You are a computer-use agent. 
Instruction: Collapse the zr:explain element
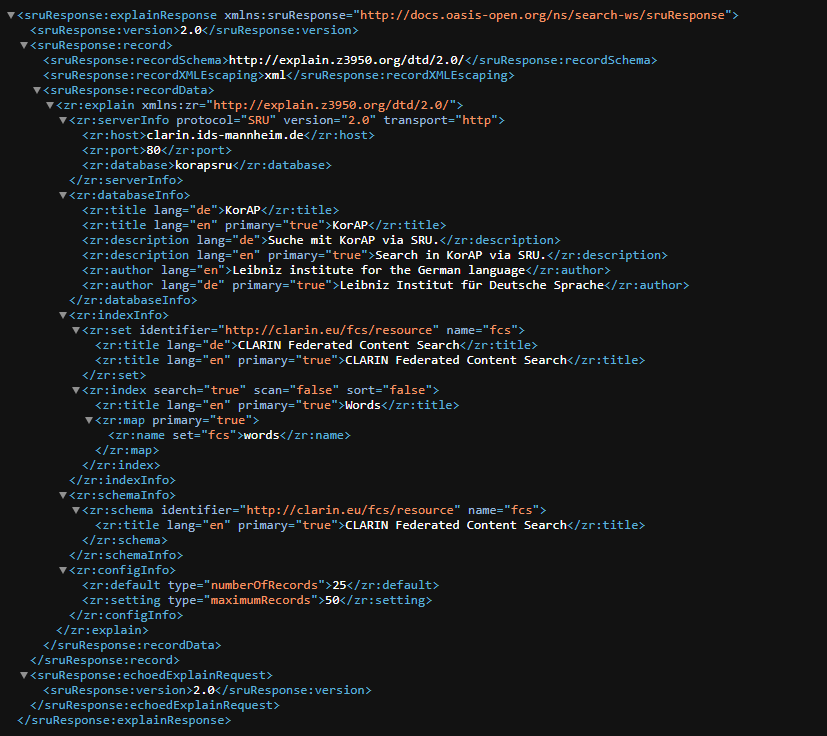tap(50, 106)
